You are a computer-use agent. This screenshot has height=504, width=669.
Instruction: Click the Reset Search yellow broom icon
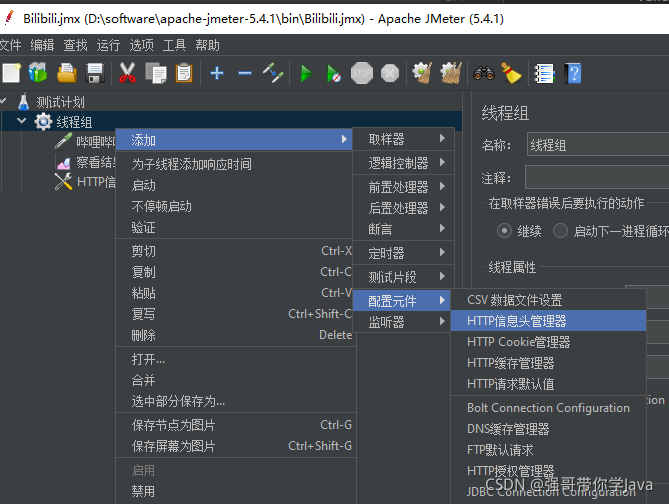click(x=511, y=73)
